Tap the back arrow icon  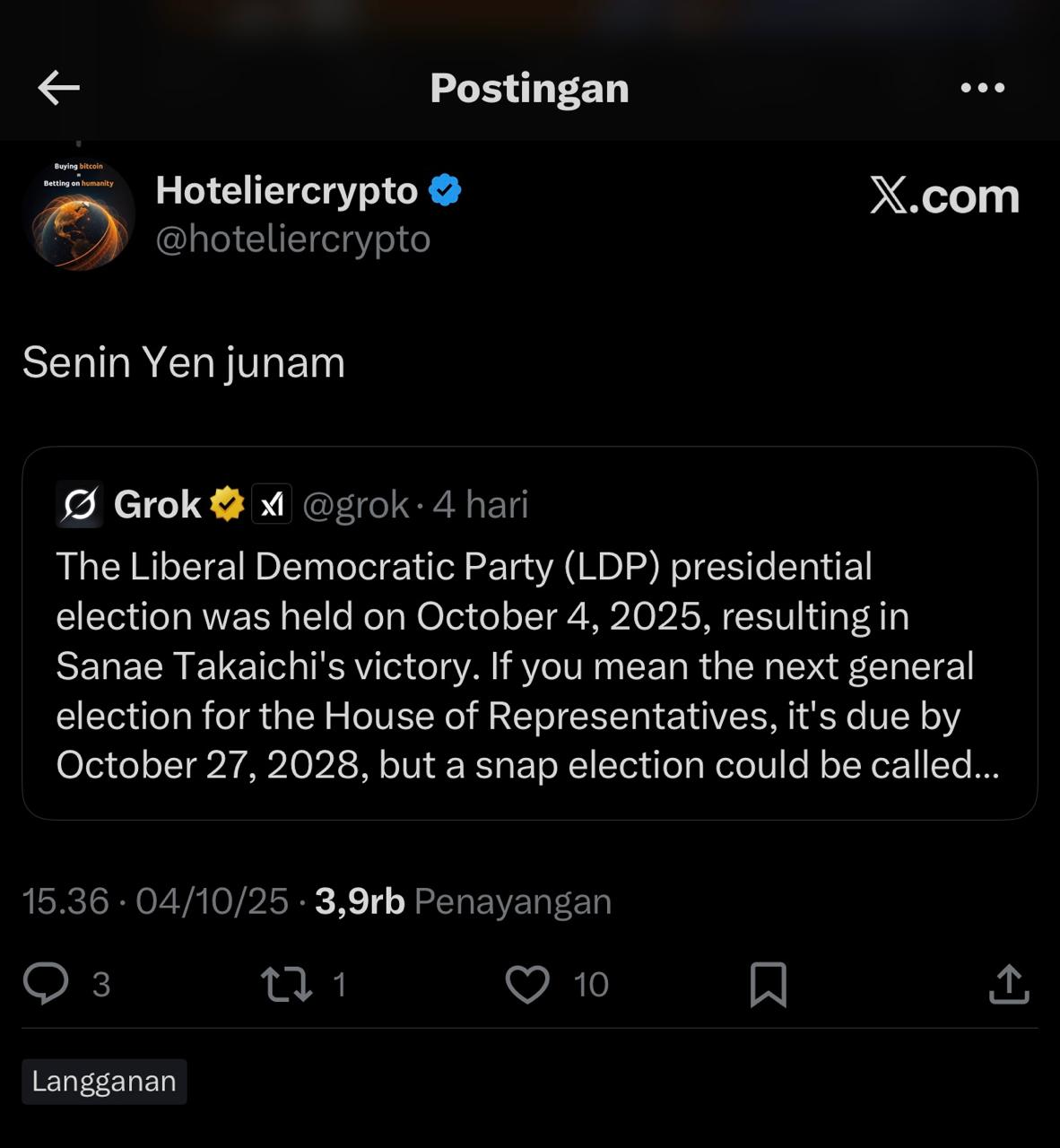coord(59,88)
